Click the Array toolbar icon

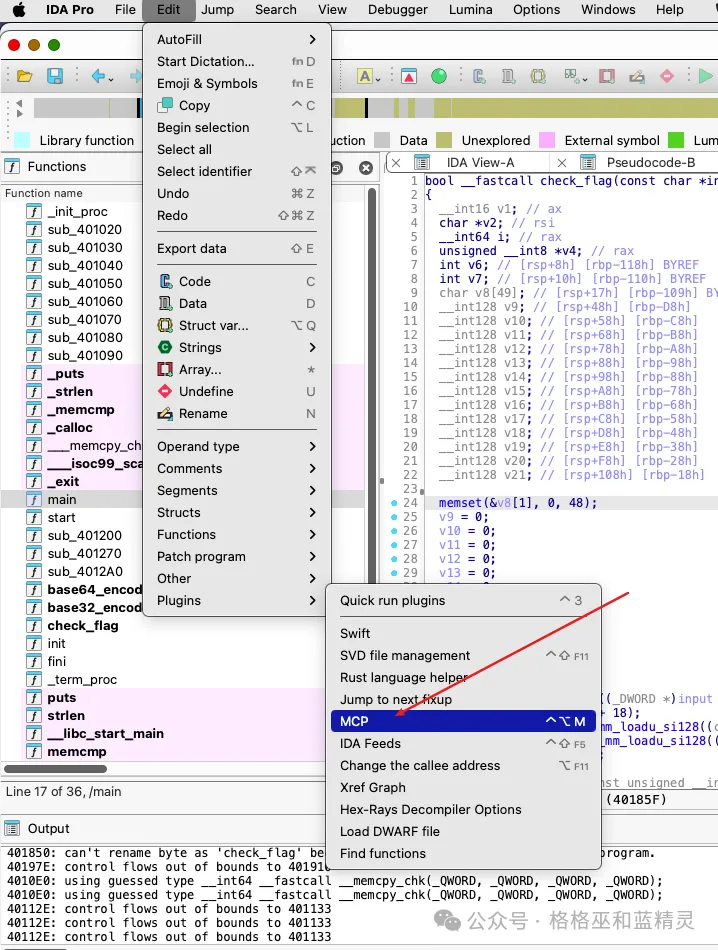(607, 76)
